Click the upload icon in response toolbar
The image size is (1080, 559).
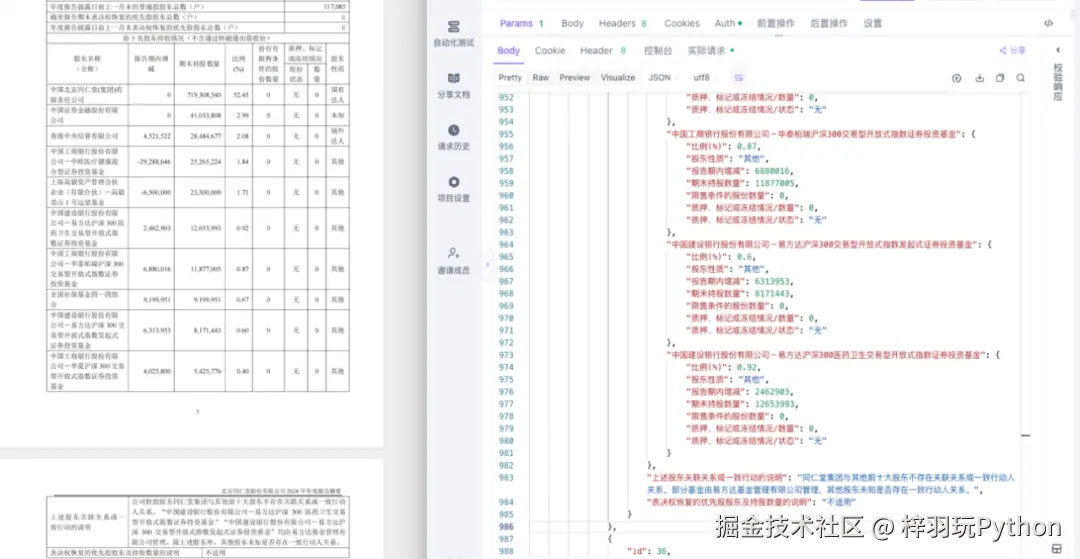[x=956, y=77]
